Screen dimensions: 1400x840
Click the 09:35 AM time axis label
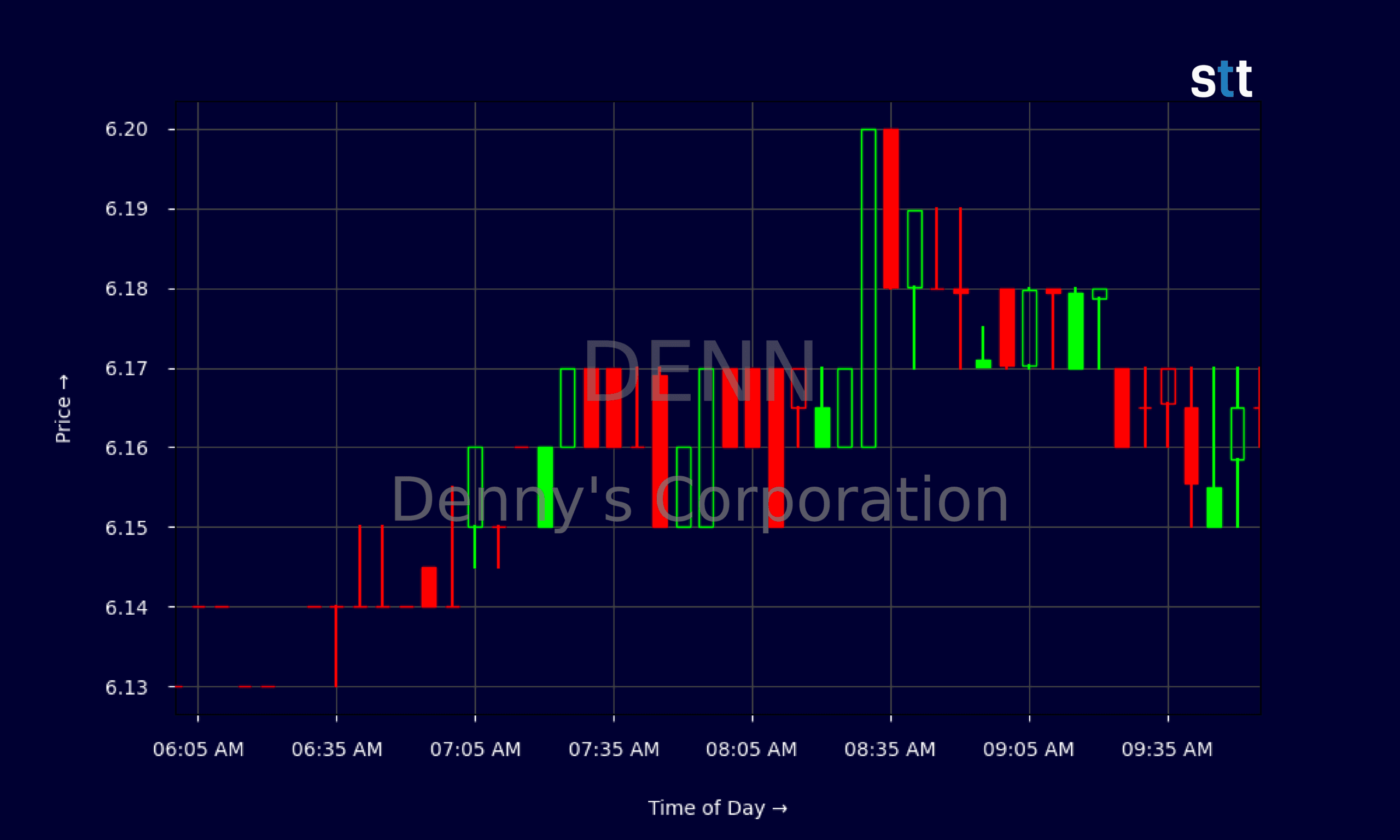[1167, 749]
